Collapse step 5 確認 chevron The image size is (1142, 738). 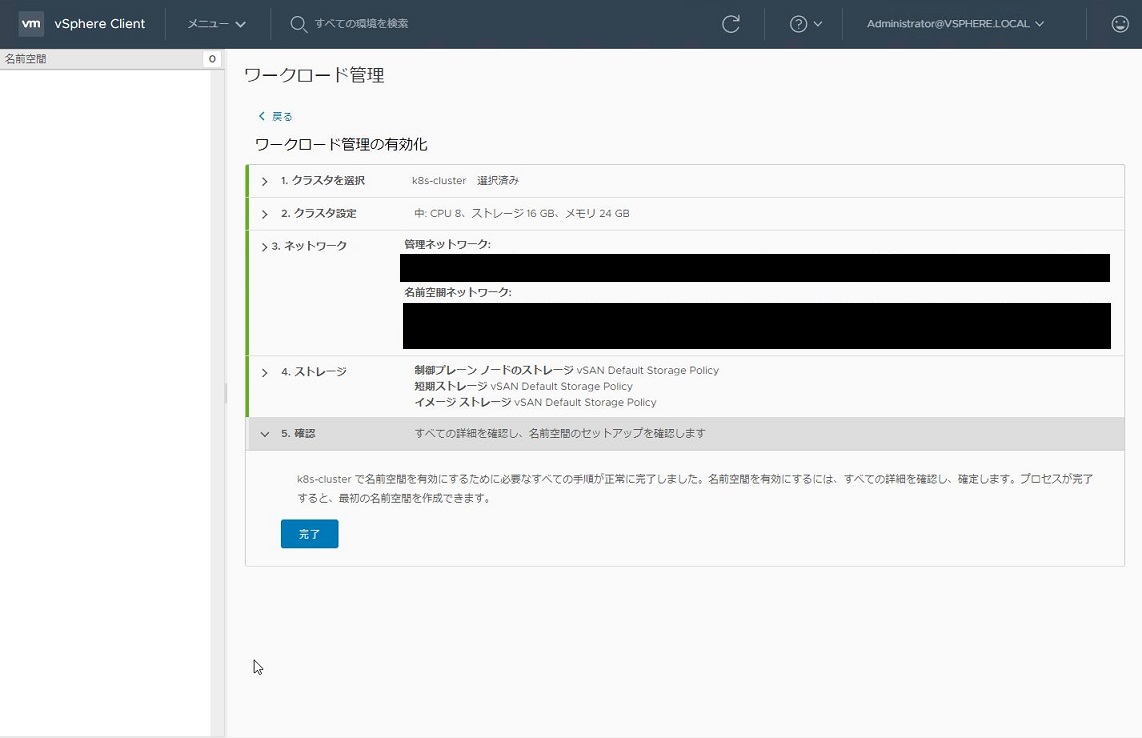point(264,434)
